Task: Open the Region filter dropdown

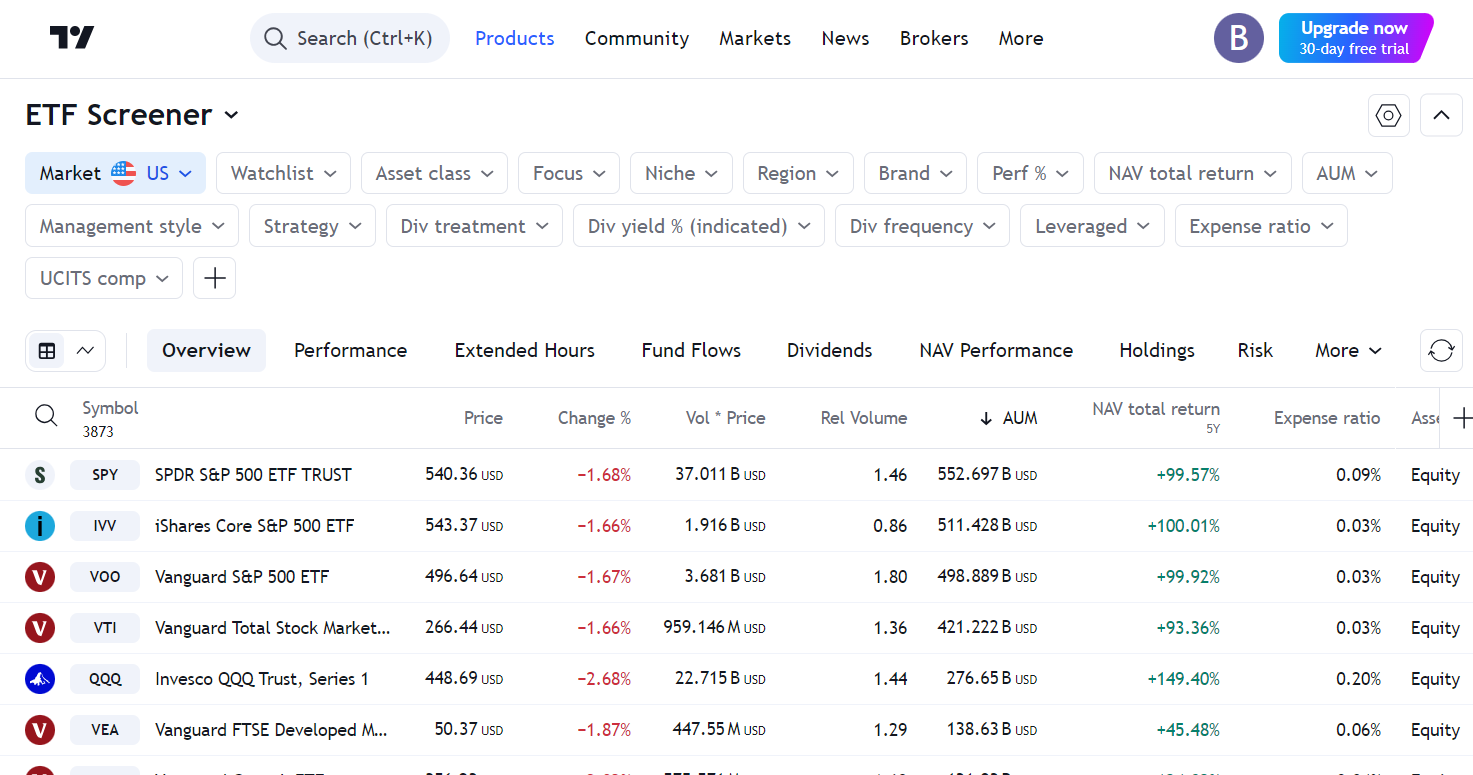Action: point(798,173)
